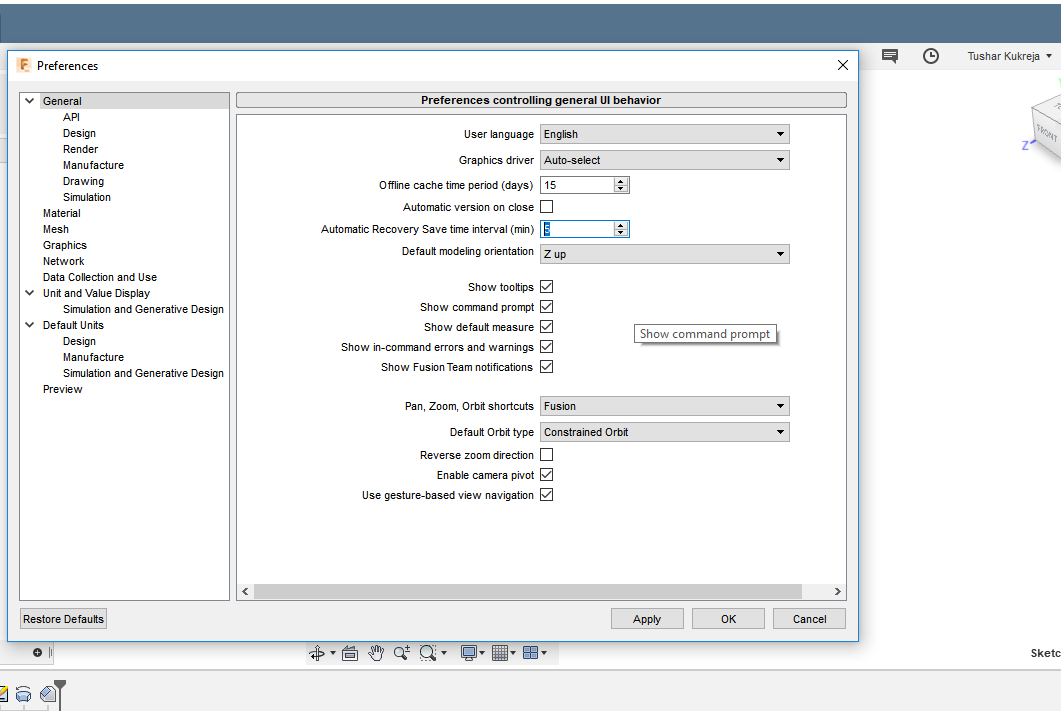The width and height of the screenshot is (1061, 711).
Task: Open the Mesh preferences category
Action: pos(55,229)
